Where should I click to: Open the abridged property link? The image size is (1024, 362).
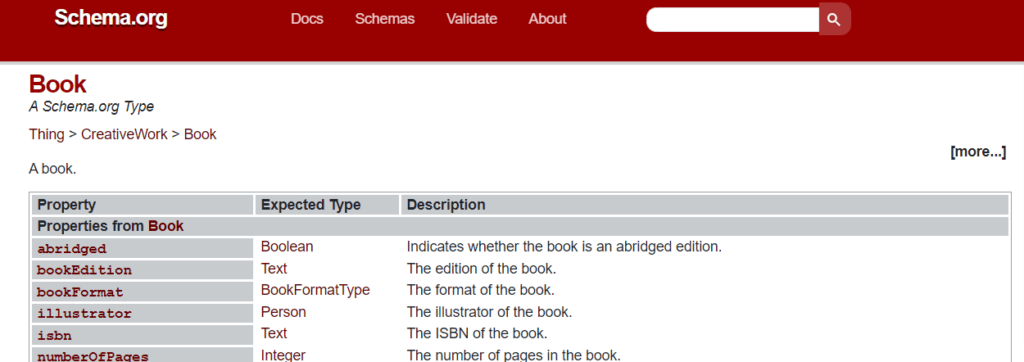(x=72, y=248)
